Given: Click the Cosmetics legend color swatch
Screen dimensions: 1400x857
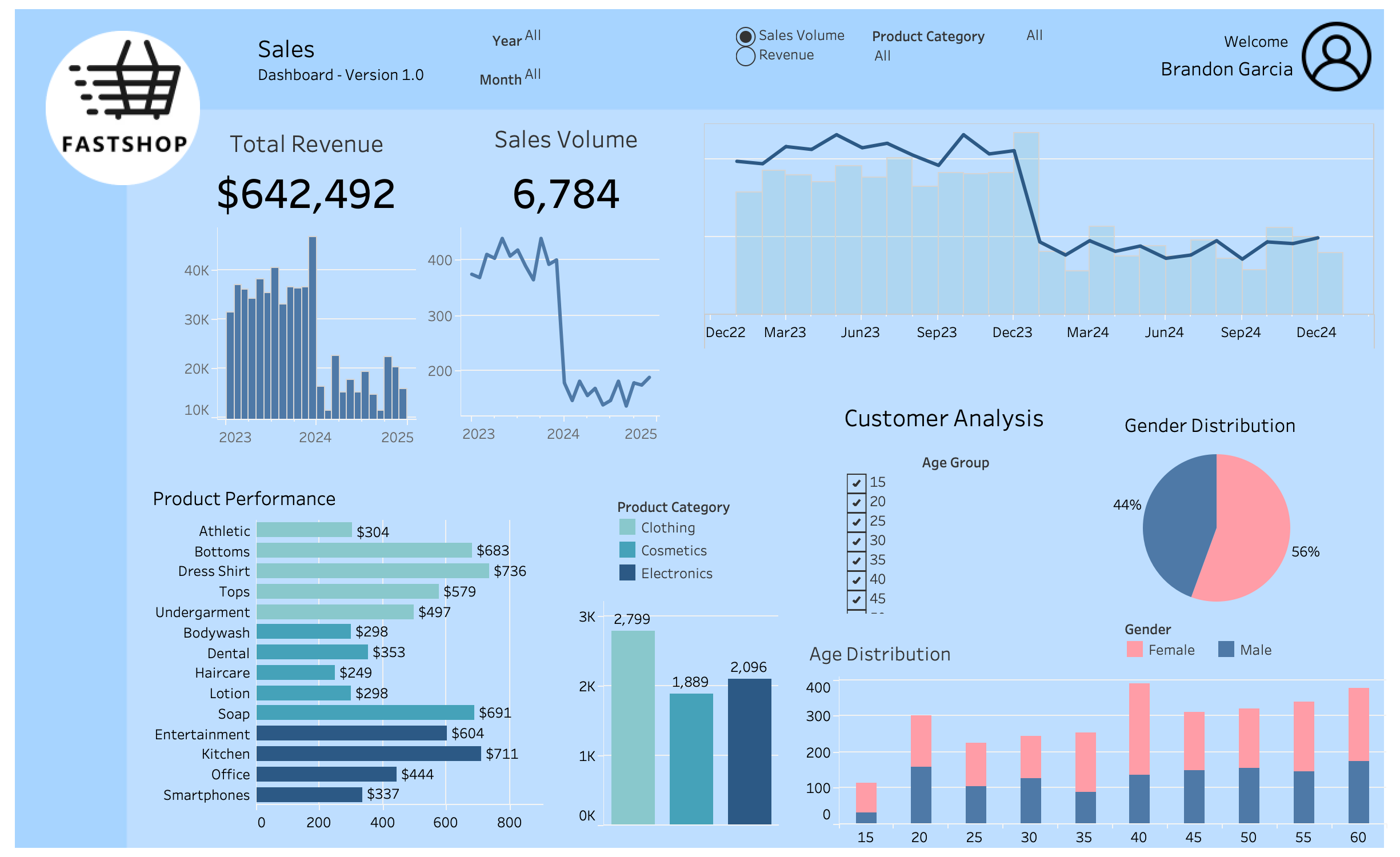Looking at the screenshot, I should point(627,550).
